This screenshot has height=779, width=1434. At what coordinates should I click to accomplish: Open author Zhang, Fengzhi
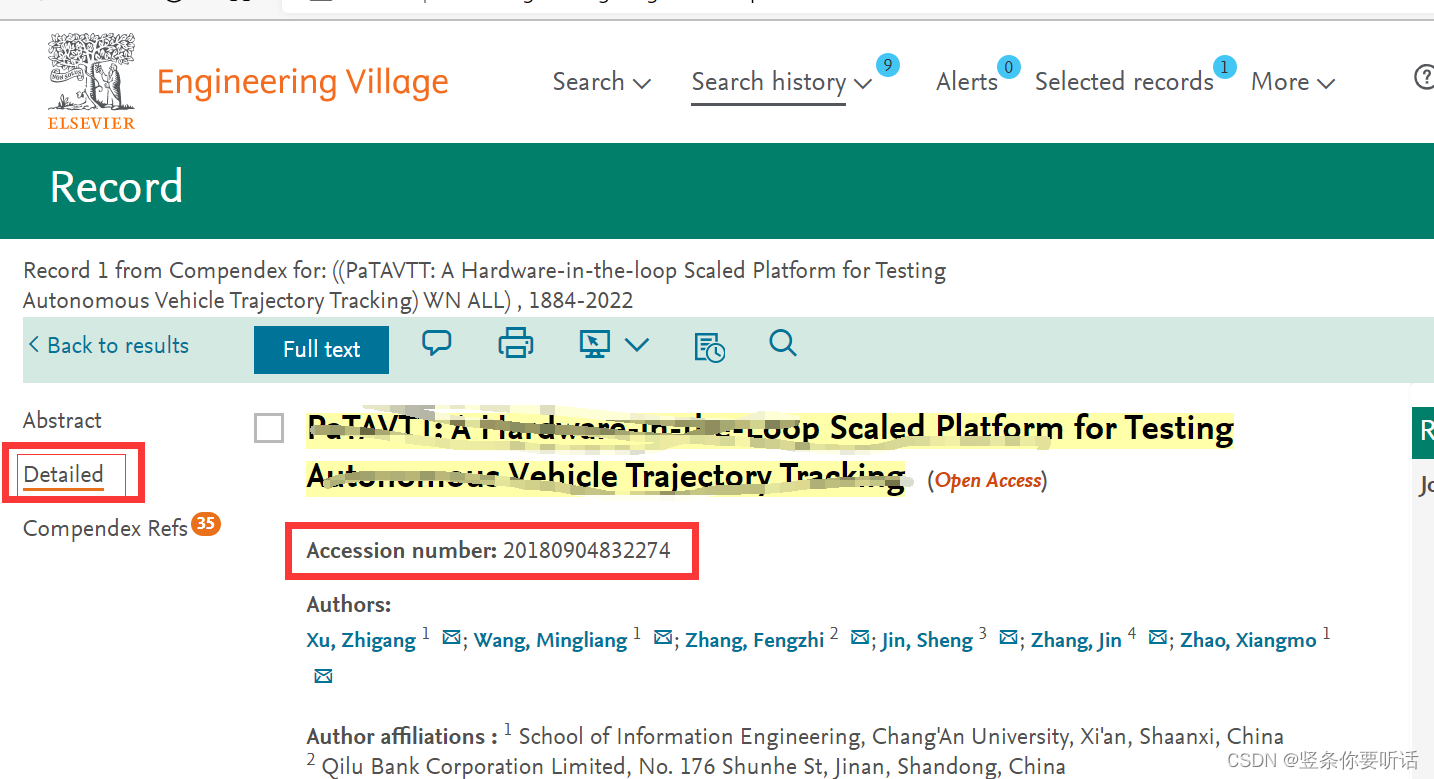[x=755, y=640]
